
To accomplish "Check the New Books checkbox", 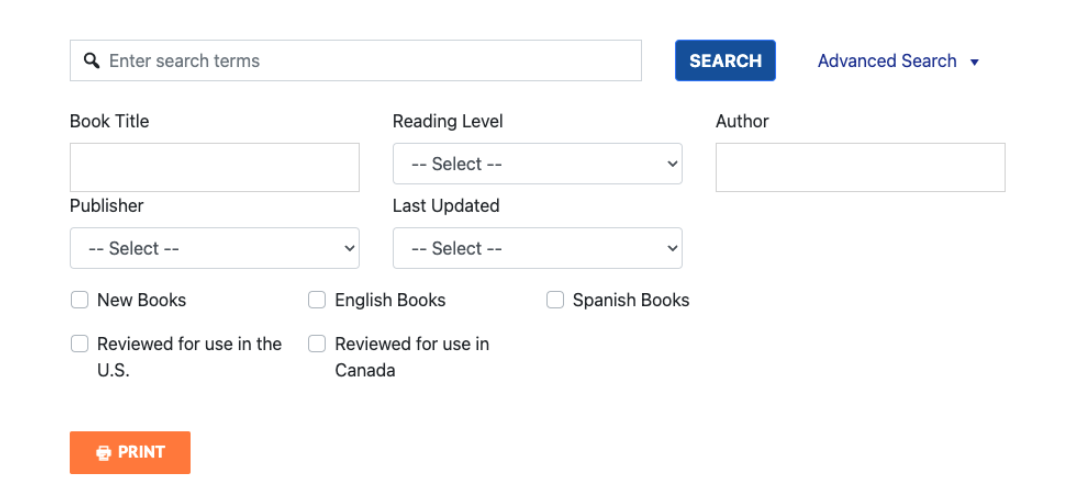I will (80, 300).
